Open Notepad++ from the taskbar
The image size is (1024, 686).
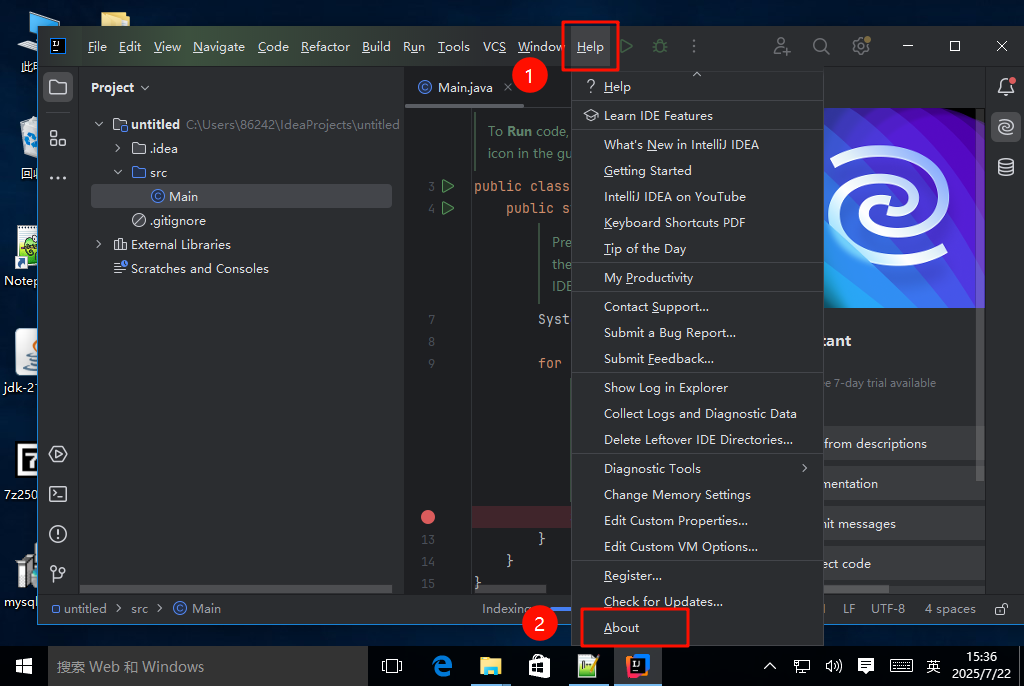tap(588, 666)
